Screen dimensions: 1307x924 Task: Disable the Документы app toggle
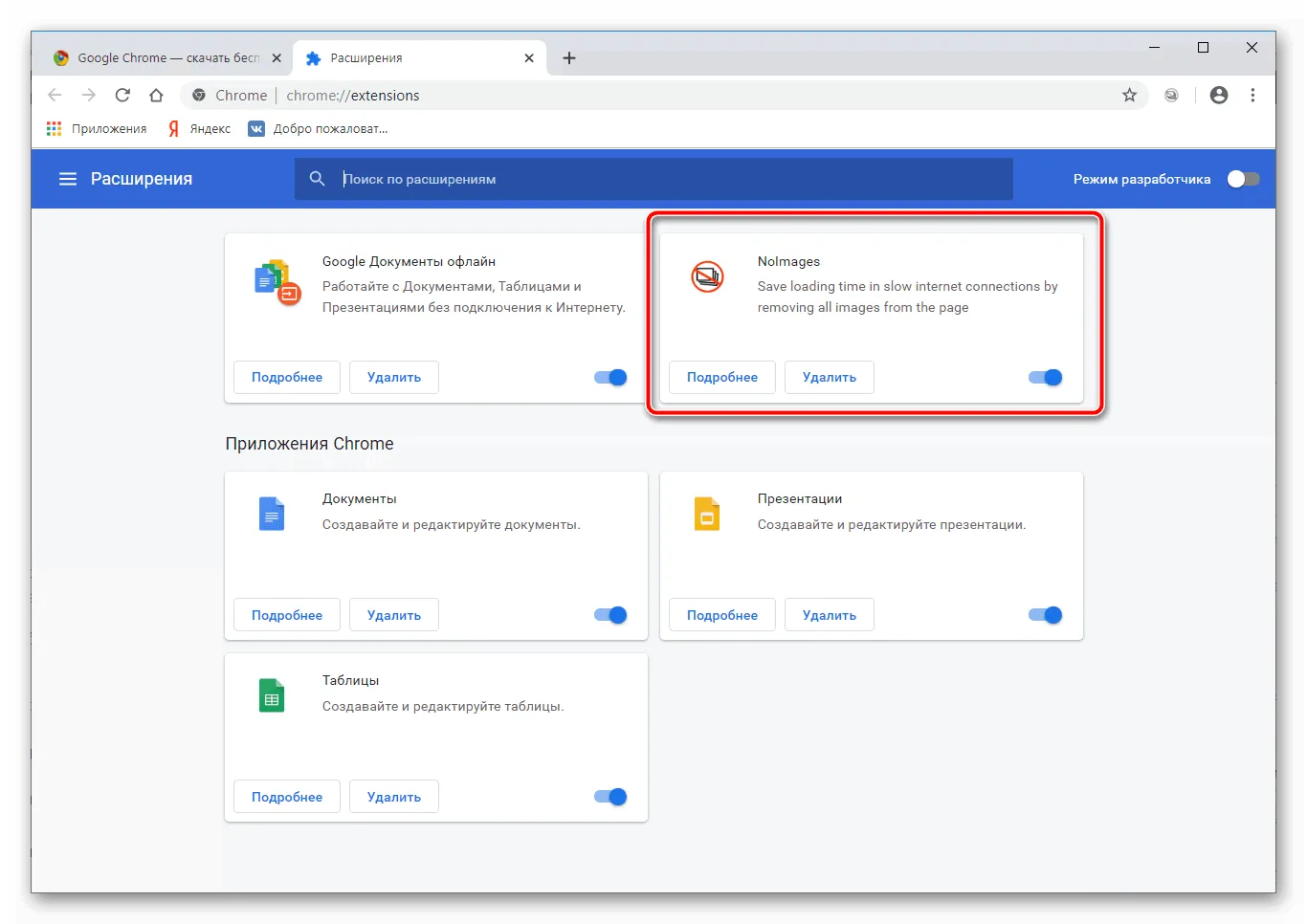tap(610, 615)
